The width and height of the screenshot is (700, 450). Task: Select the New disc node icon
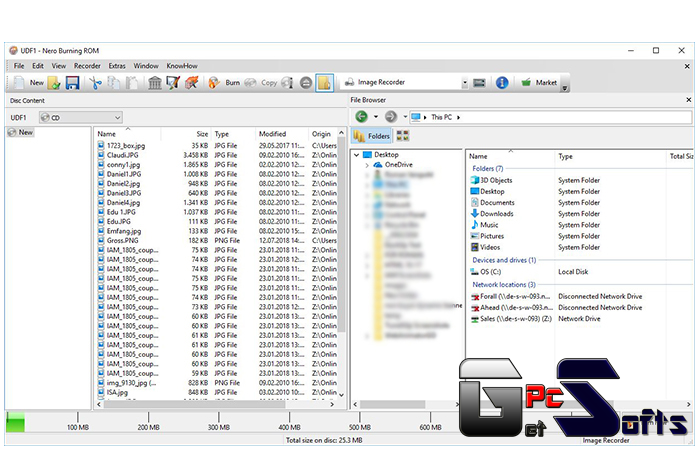[12, 132]
